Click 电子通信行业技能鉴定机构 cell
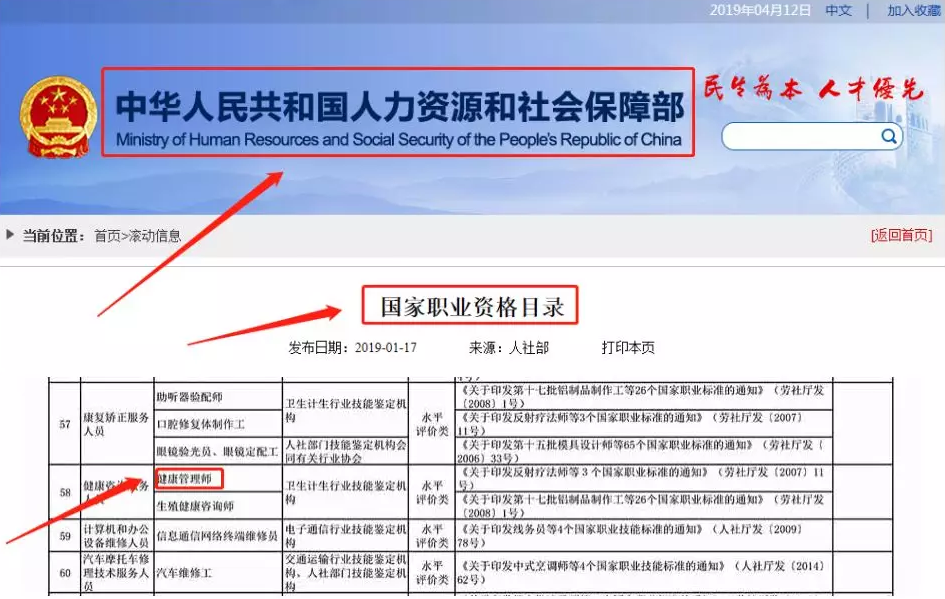Viewport: 945px width, 599px height. 346,536
